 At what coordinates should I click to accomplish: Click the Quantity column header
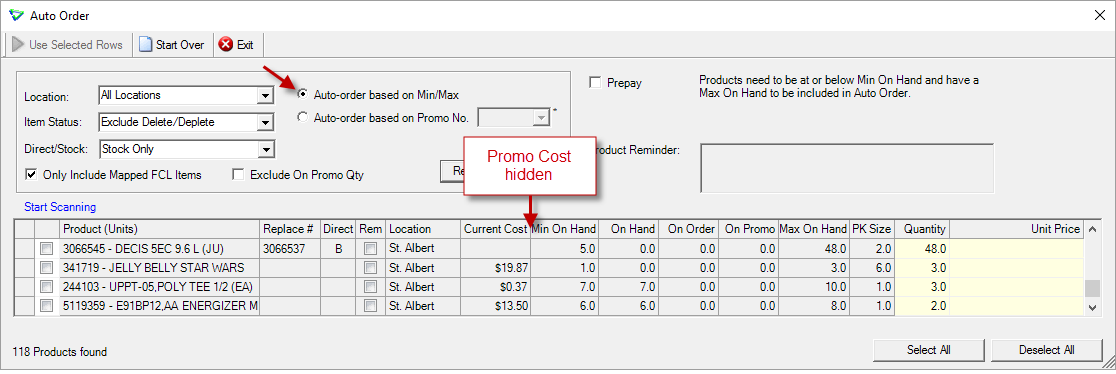click(x=922, y=229)
